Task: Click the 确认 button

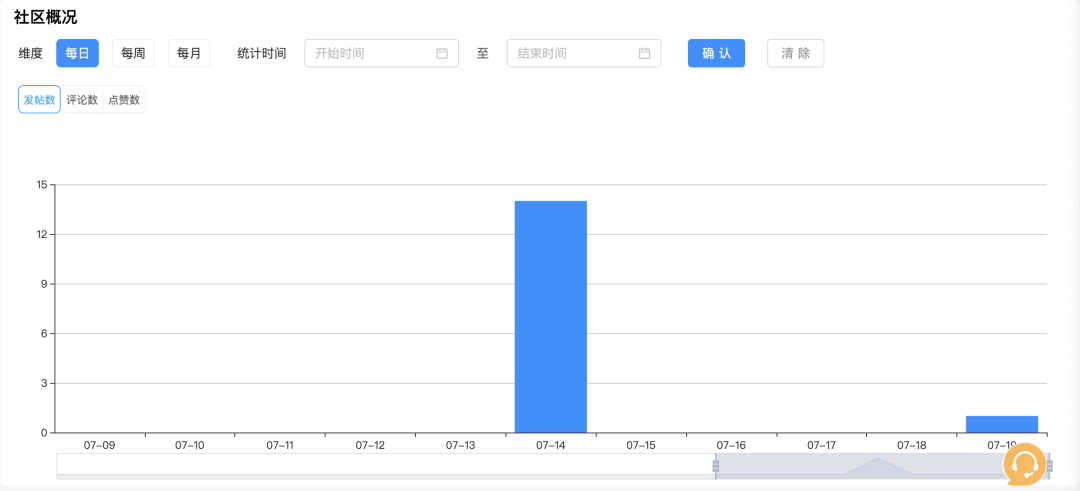Action: pos(716,53)
